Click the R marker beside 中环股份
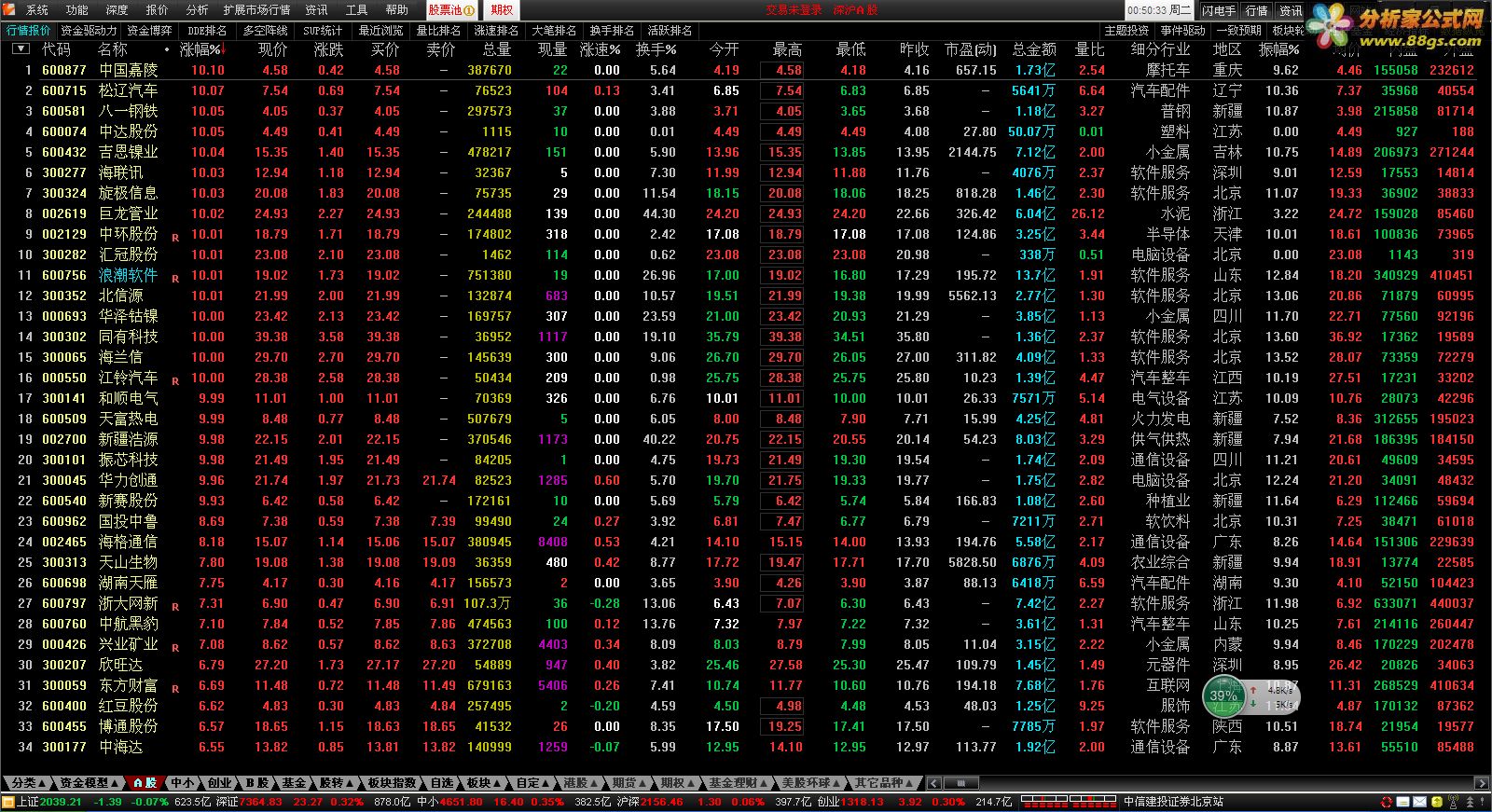 (174, 239)
